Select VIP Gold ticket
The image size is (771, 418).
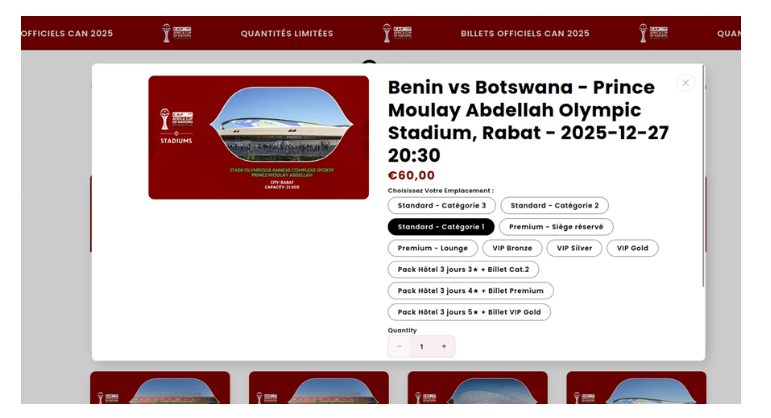coord(632,248)
